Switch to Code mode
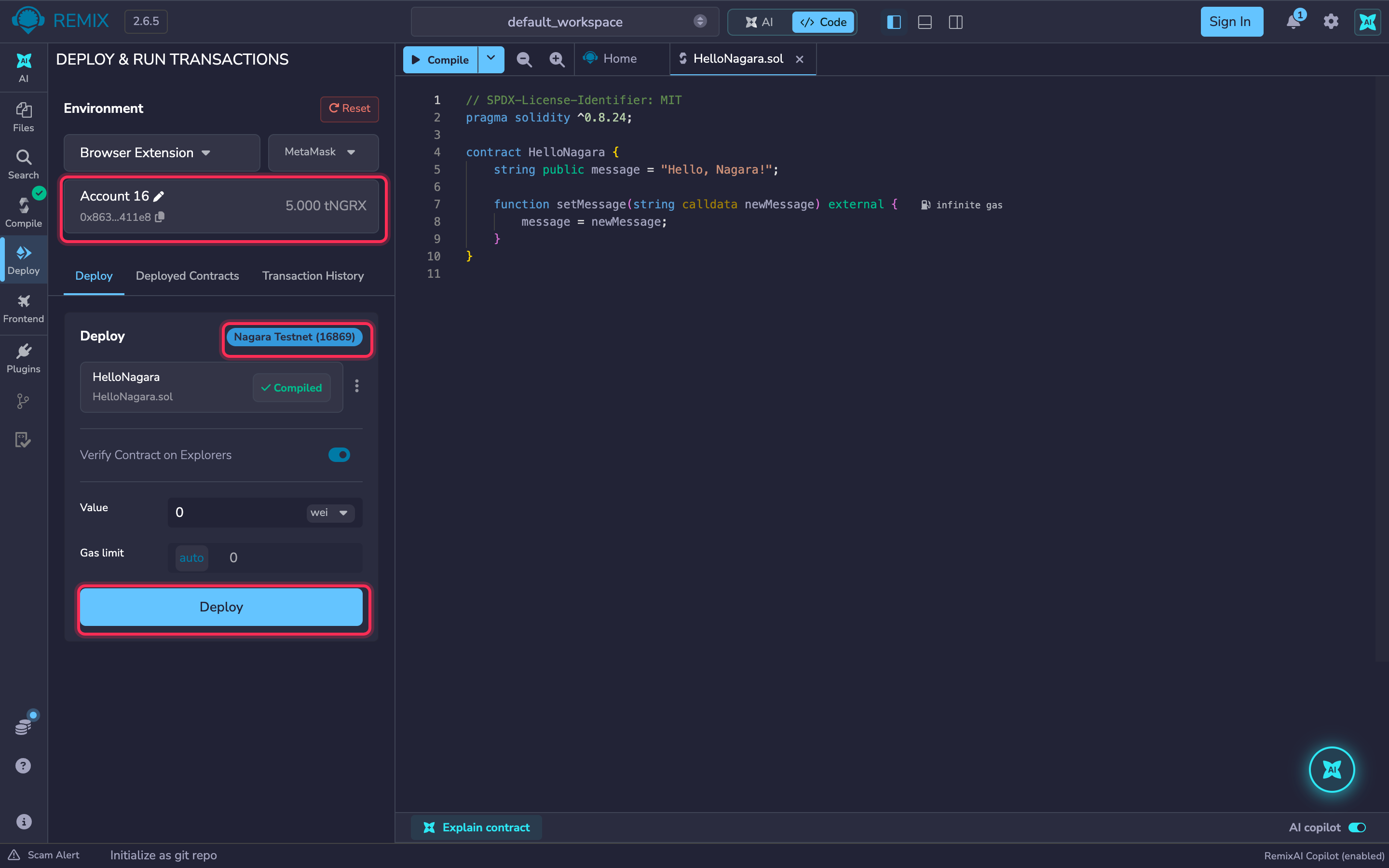 pyautogui.click(x=824, y=22)
